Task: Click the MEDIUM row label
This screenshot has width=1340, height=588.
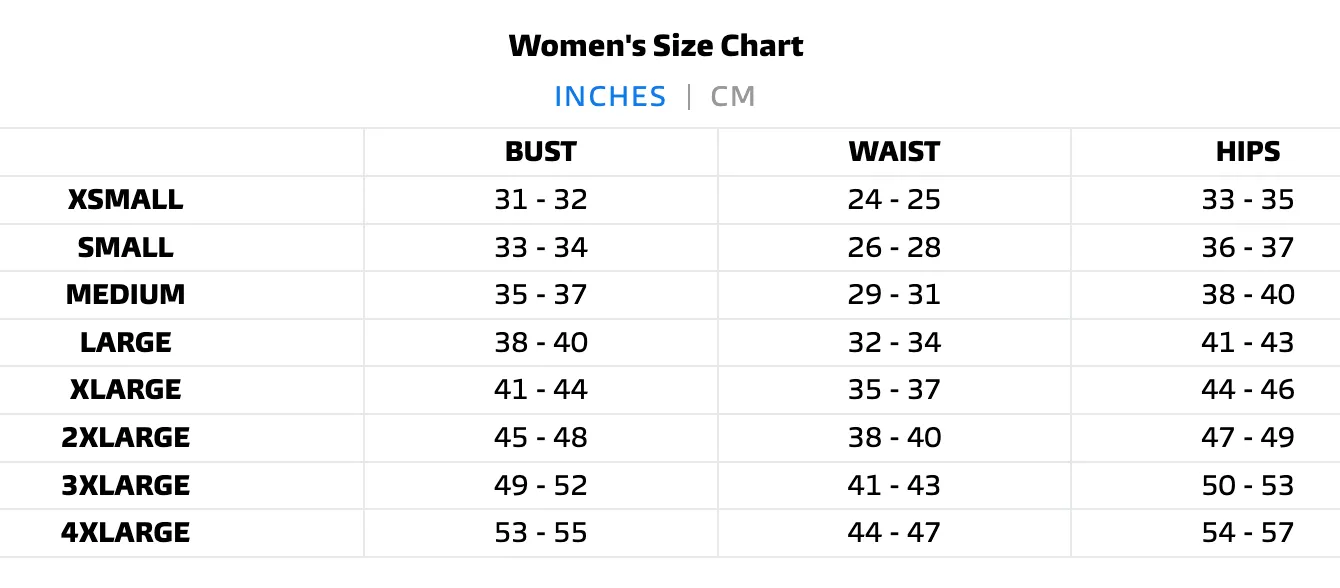Action: [x=126, y=295]
